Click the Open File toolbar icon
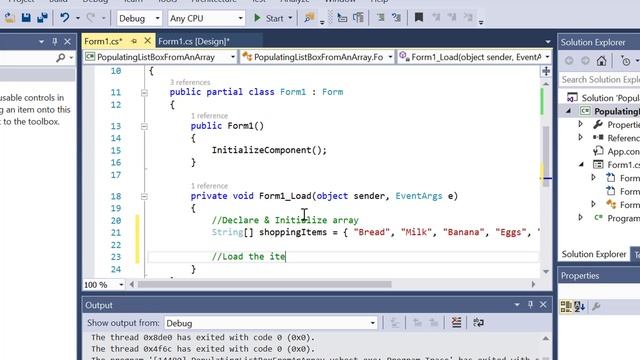 tap(10, 18)
